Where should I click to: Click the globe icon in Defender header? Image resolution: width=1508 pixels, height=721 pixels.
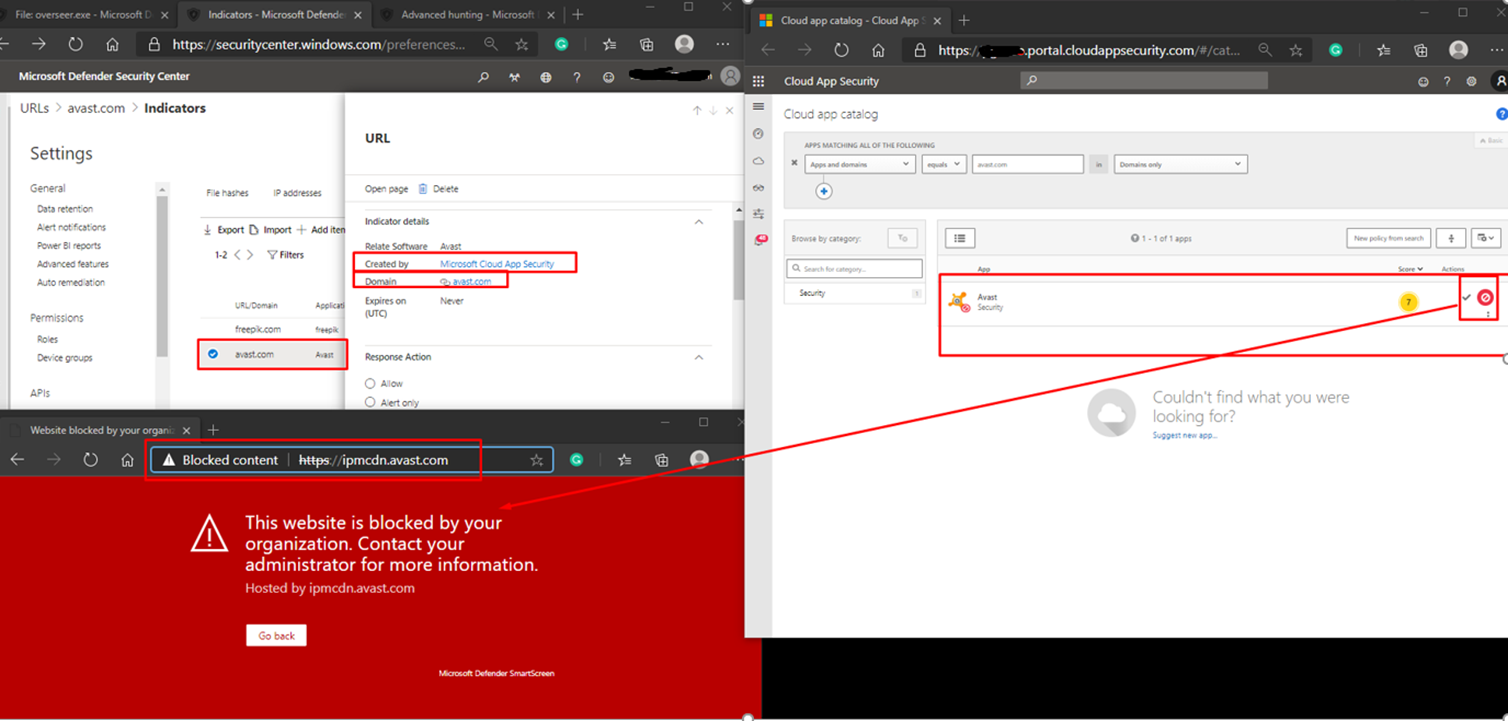pos(546,77)
